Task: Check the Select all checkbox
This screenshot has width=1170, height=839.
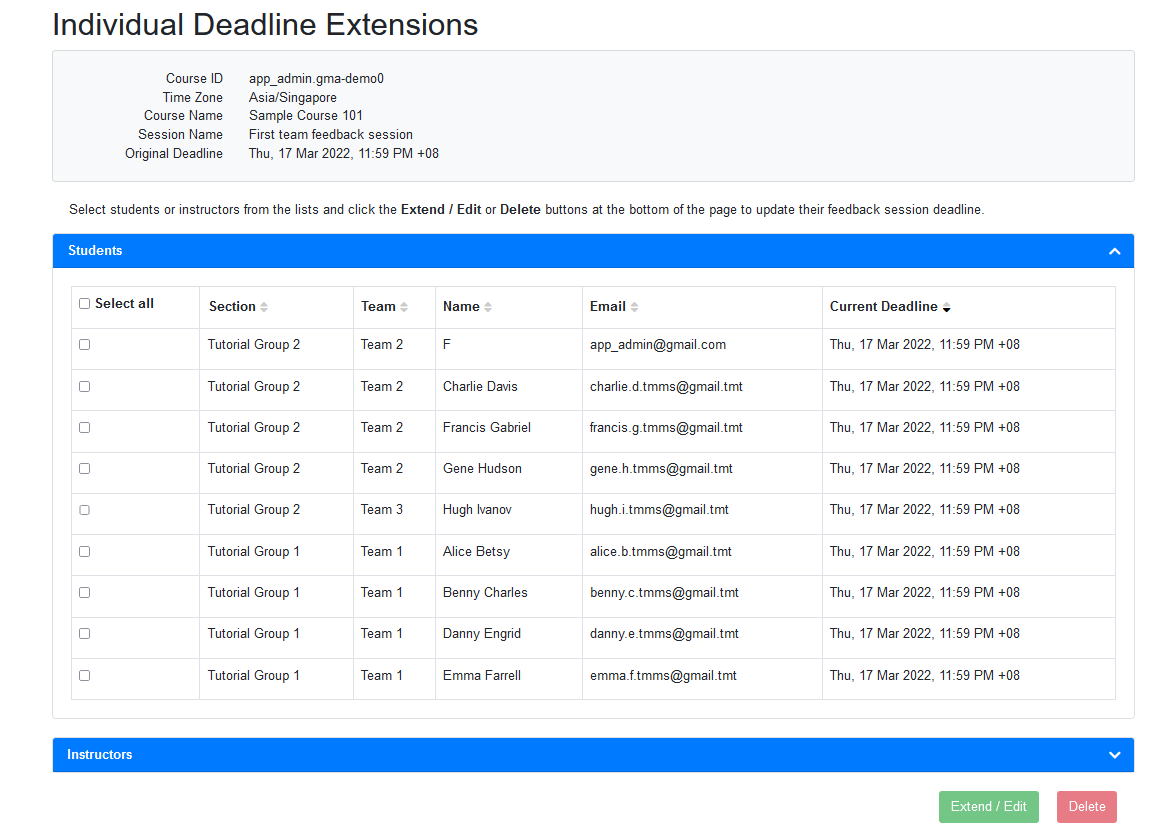Action: [84, 304]
